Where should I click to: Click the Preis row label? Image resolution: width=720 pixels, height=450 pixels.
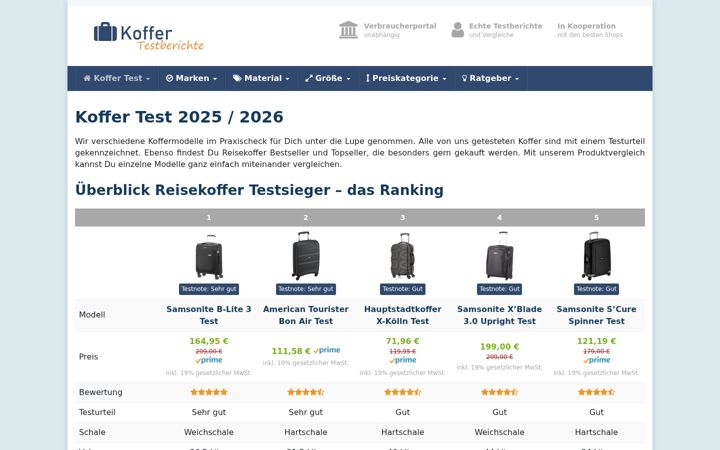tap(88, 357)
